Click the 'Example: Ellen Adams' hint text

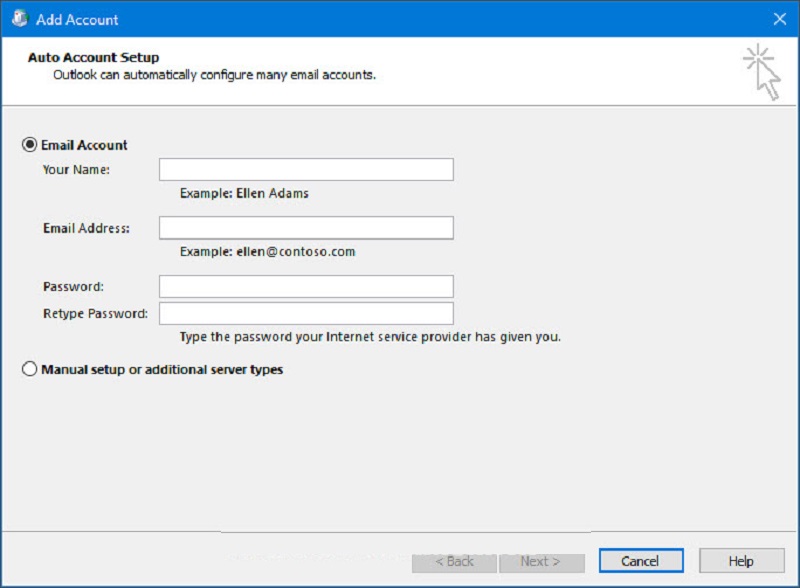click(244, 193)
